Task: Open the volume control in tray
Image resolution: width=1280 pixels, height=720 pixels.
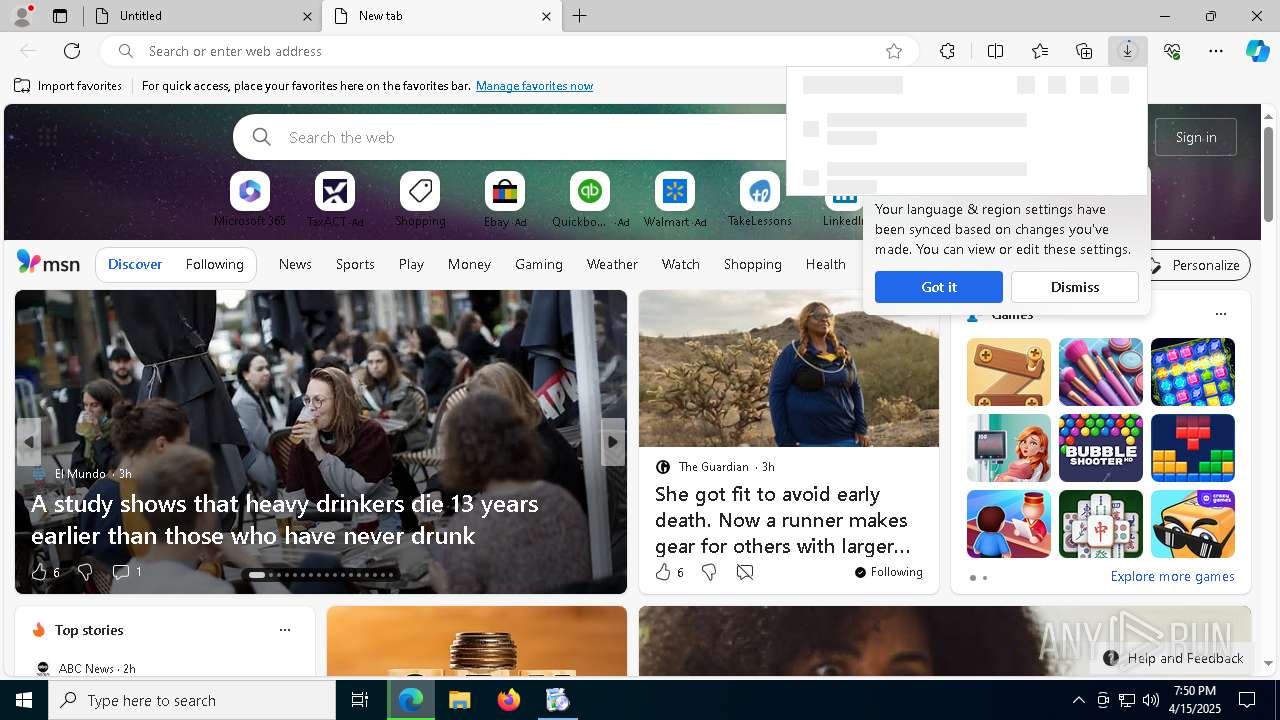Action: (x=1150, y=700)
